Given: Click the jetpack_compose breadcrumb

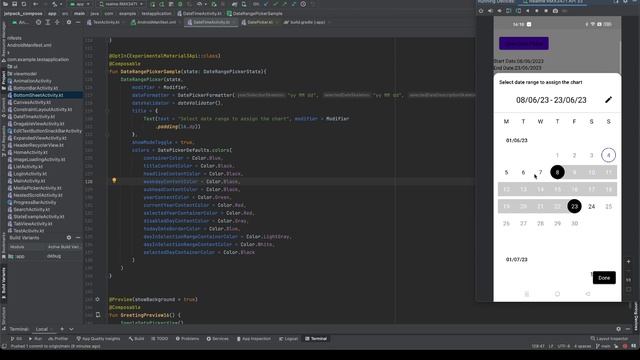Looking at the screenshot, I should [23, 13].
